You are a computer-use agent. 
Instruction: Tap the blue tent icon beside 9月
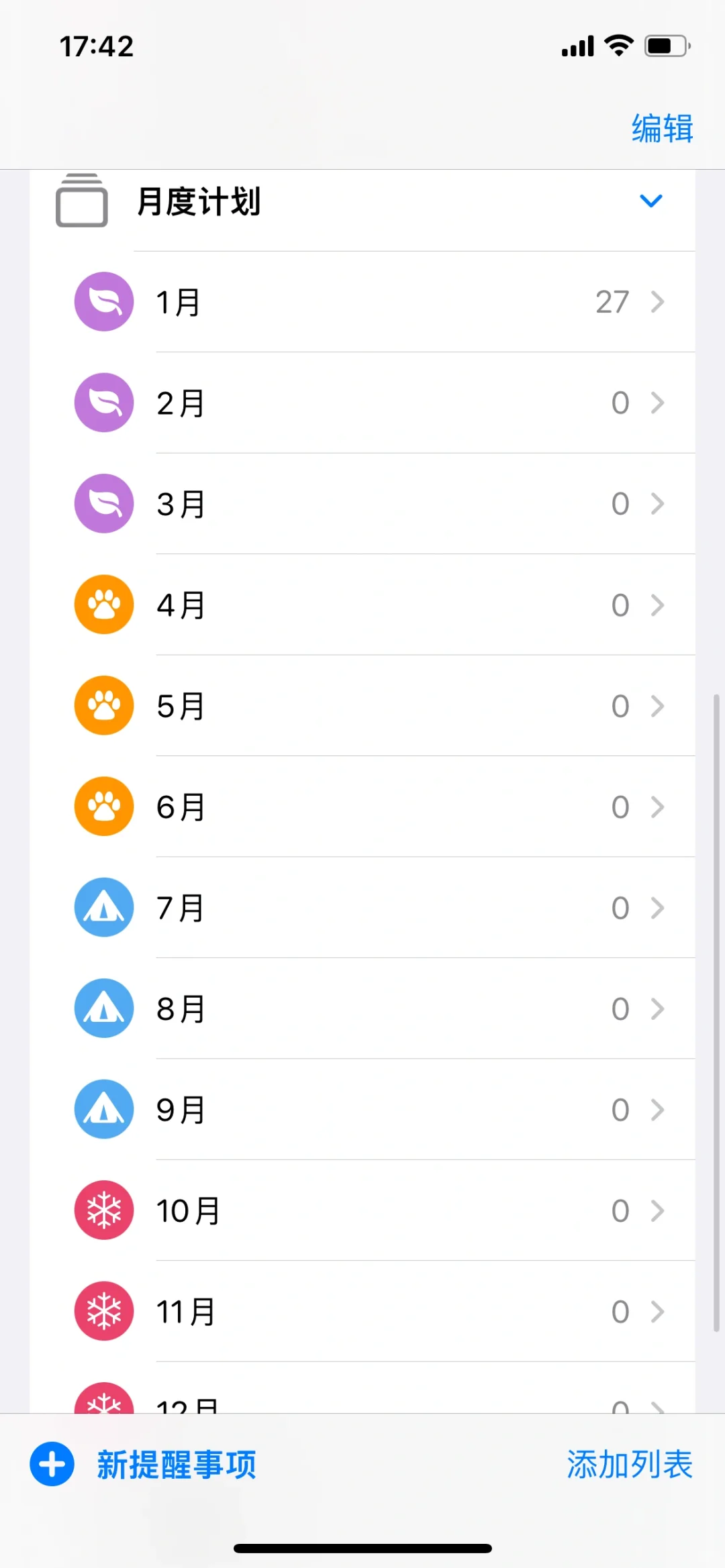(104, 1109)
